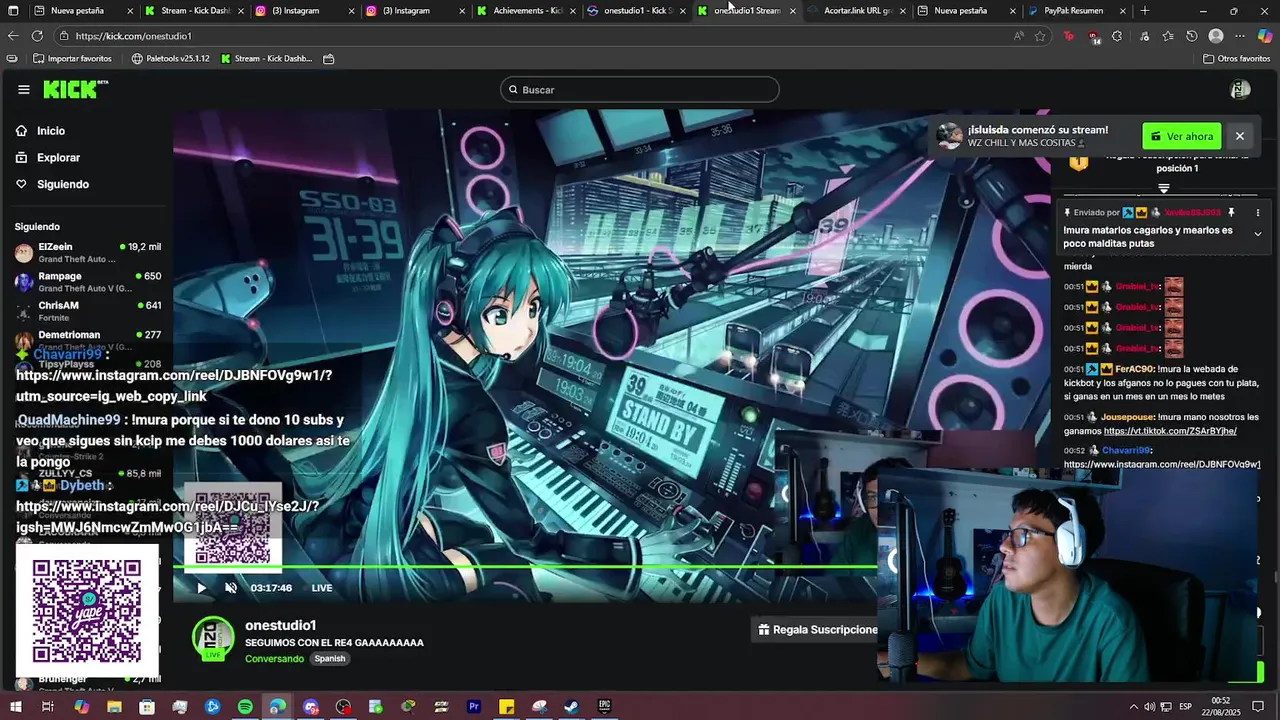Open the extension with 14 badge
This screenshot has width=1280, height=720.
pos(1093,37)
